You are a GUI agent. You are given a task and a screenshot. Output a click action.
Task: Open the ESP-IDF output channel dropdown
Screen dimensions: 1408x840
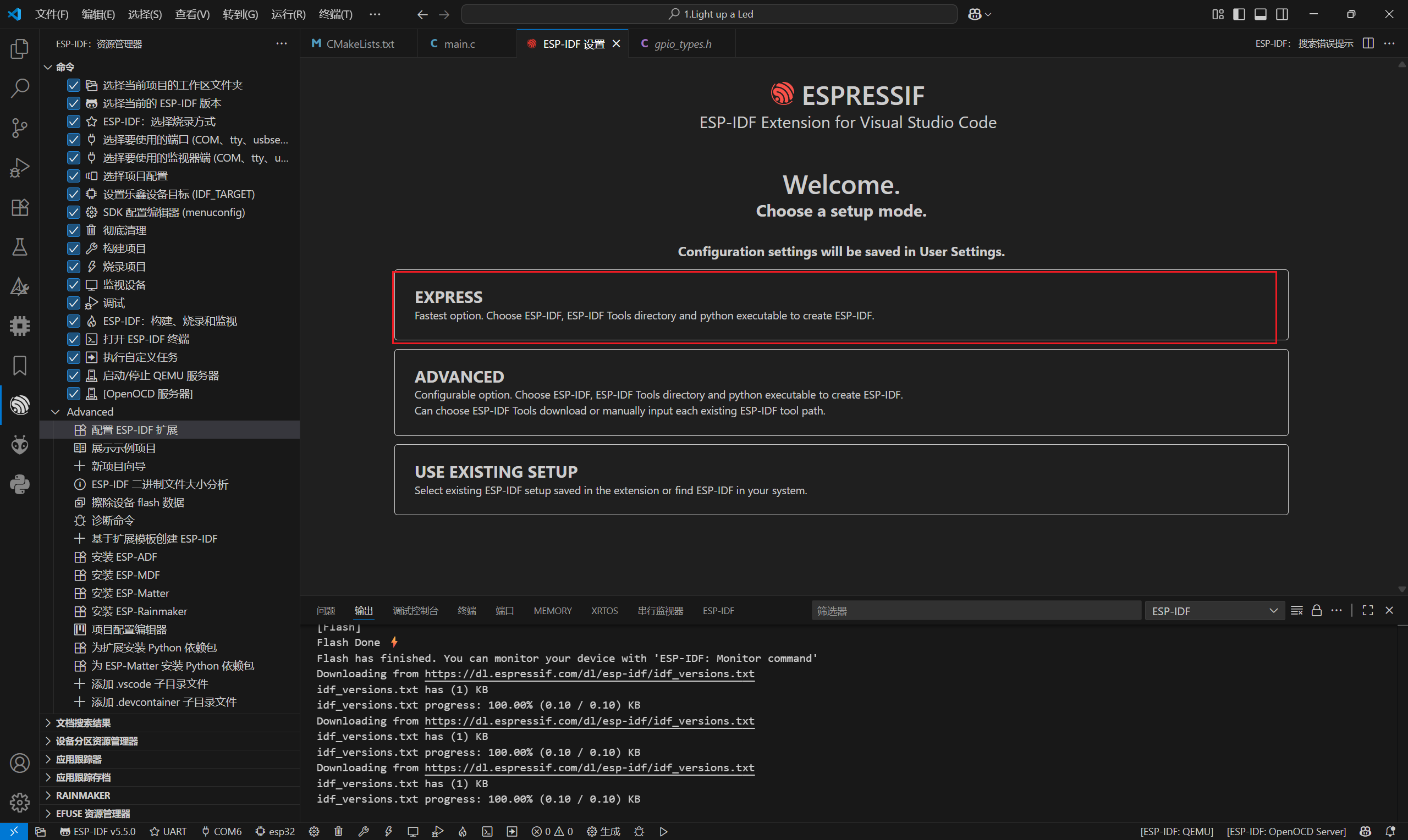coord(1214,611)
